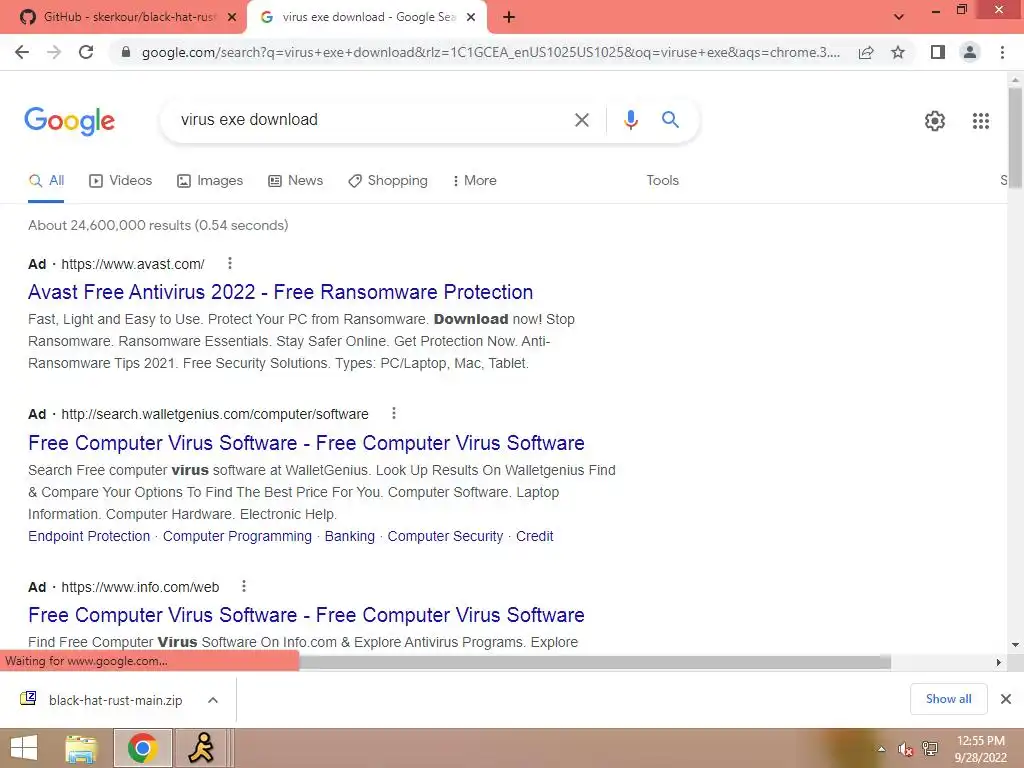Reload the current page
Screen dimensions: 1024x768
[x=86, y=52]
